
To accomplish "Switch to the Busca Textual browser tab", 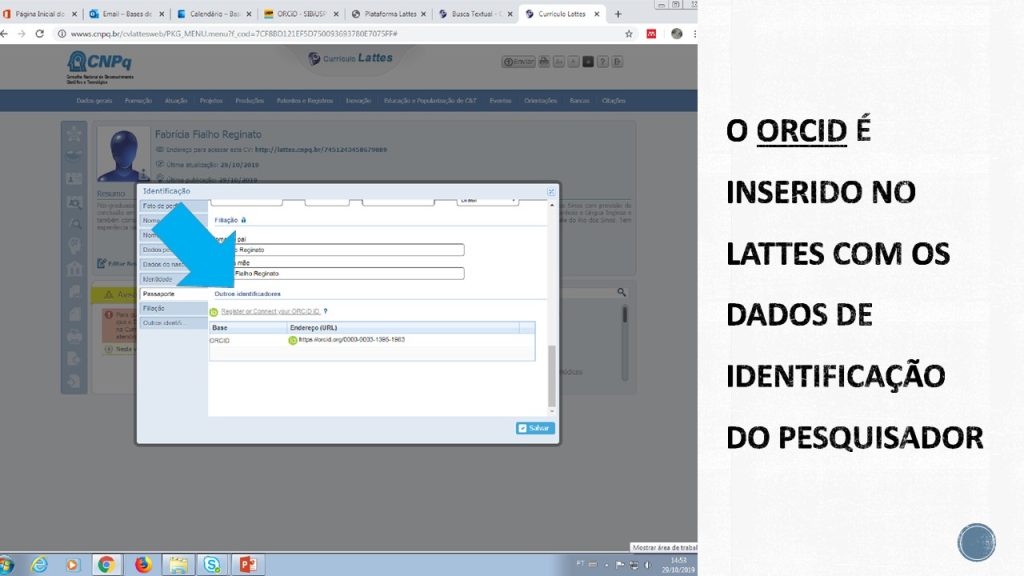I will click(x=476, y=14).
